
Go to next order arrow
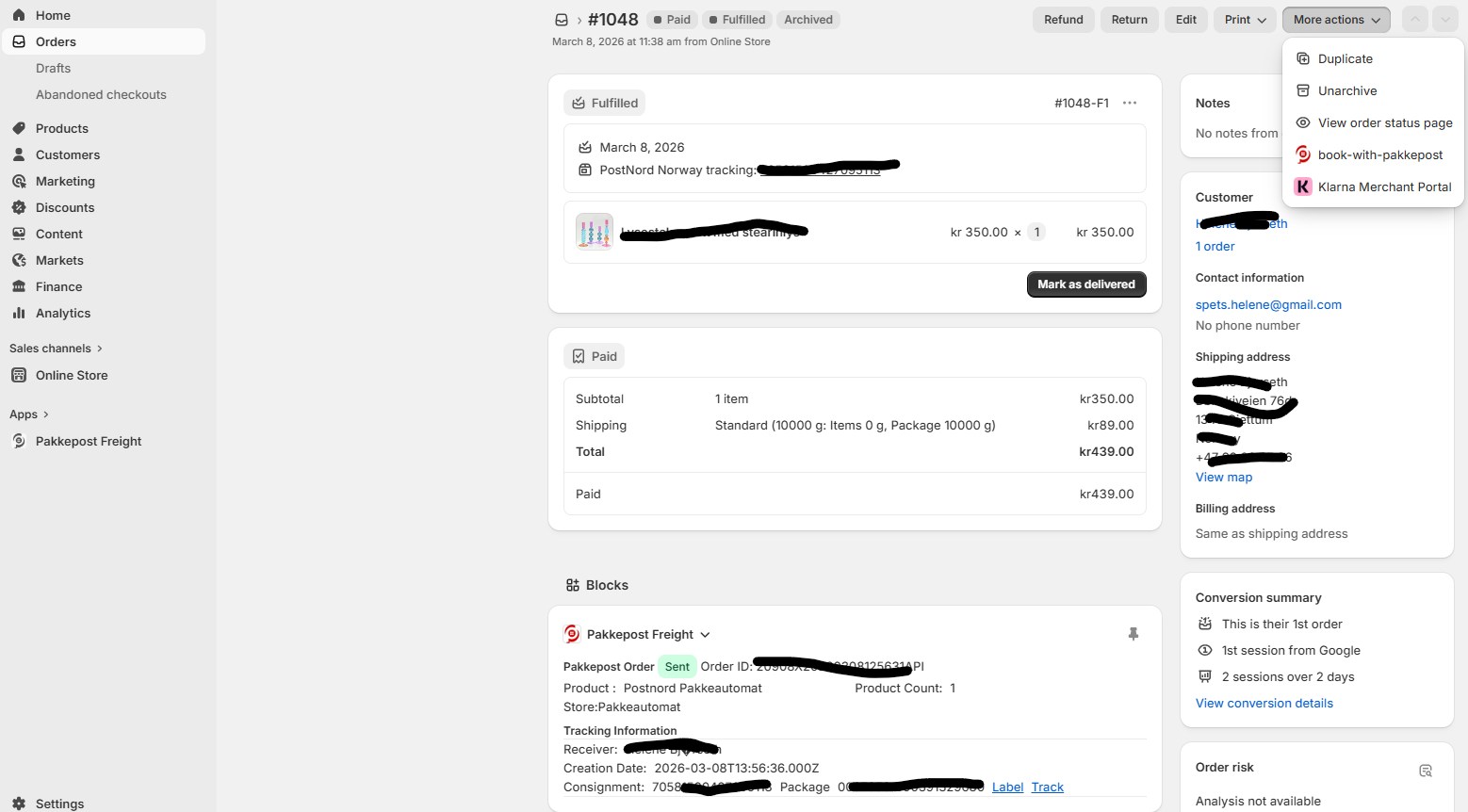[1445, 20]
